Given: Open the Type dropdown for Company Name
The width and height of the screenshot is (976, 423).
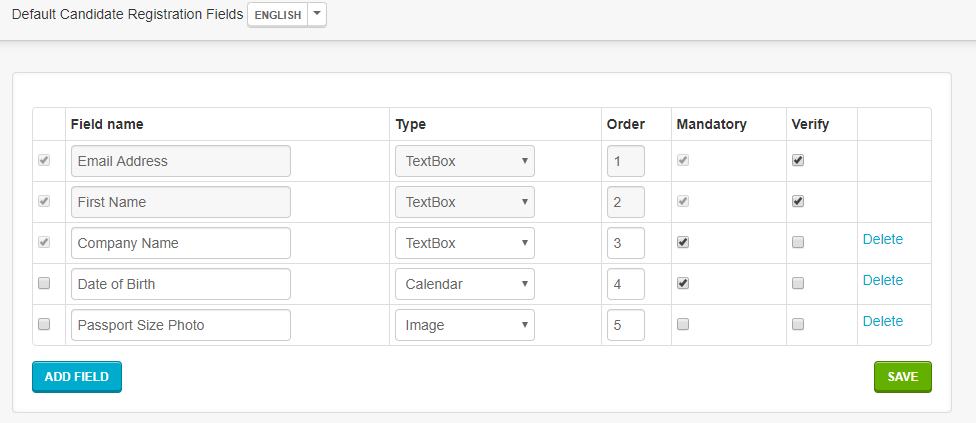Looking at the screenshot, I should pos(465,243).
